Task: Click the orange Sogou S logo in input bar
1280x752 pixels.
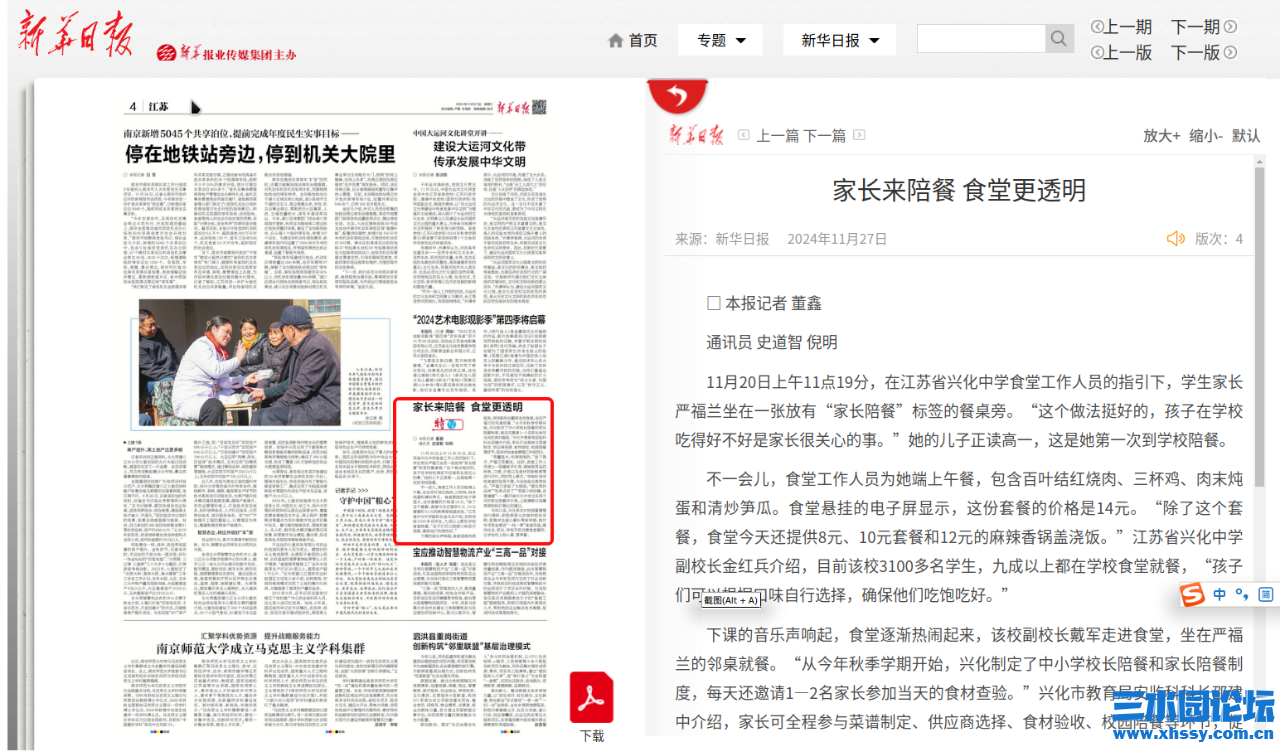Action: click(x=1192, y=594)
